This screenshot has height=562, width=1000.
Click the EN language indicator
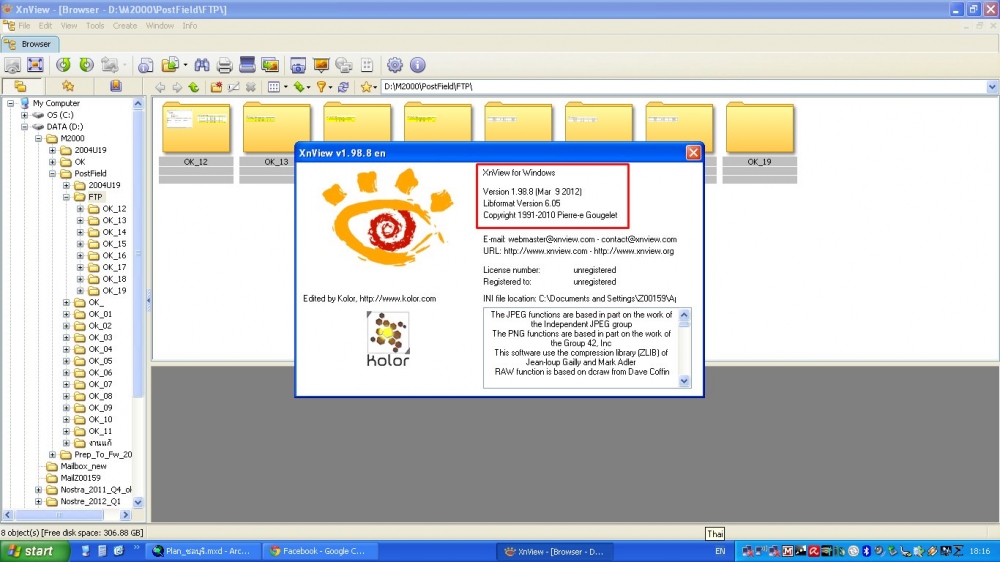720,551
